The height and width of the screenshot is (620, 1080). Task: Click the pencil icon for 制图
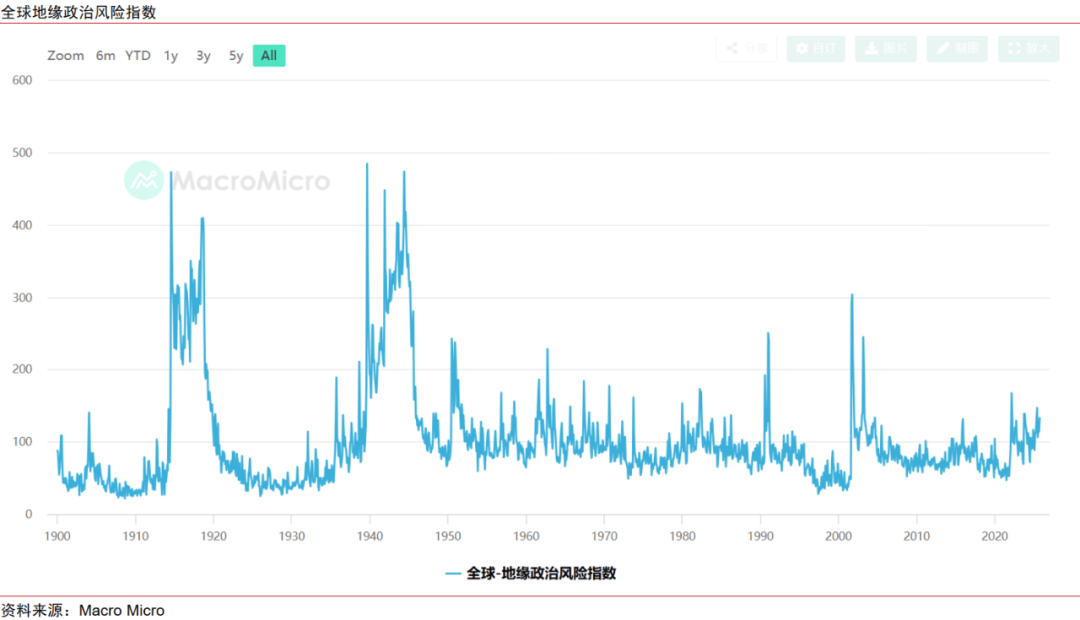click(942, 49)
